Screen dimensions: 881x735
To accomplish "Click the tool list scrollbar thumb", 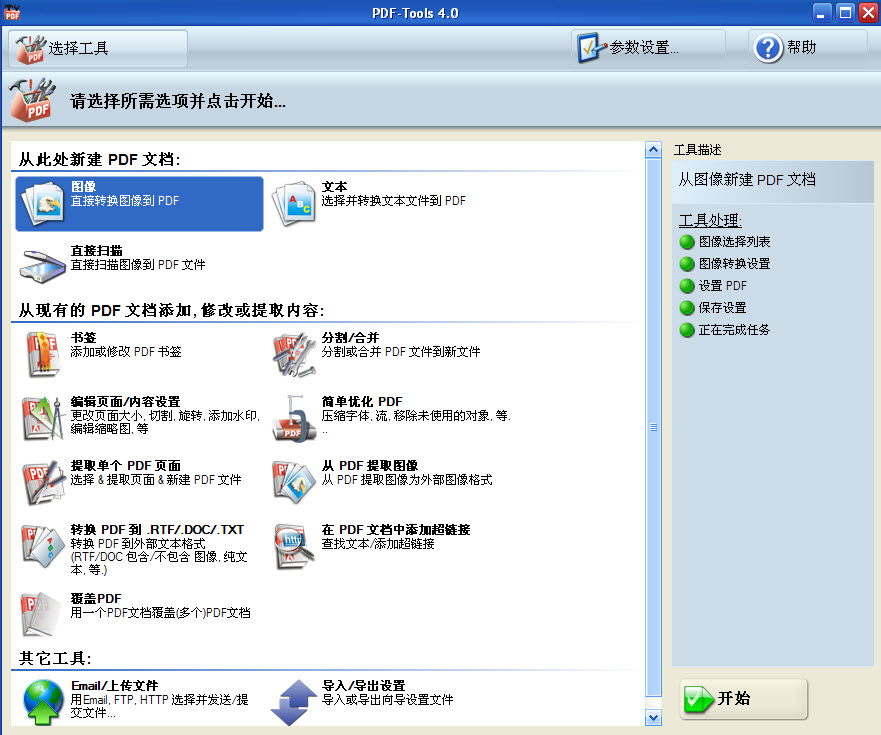I will tap(653, 427).
